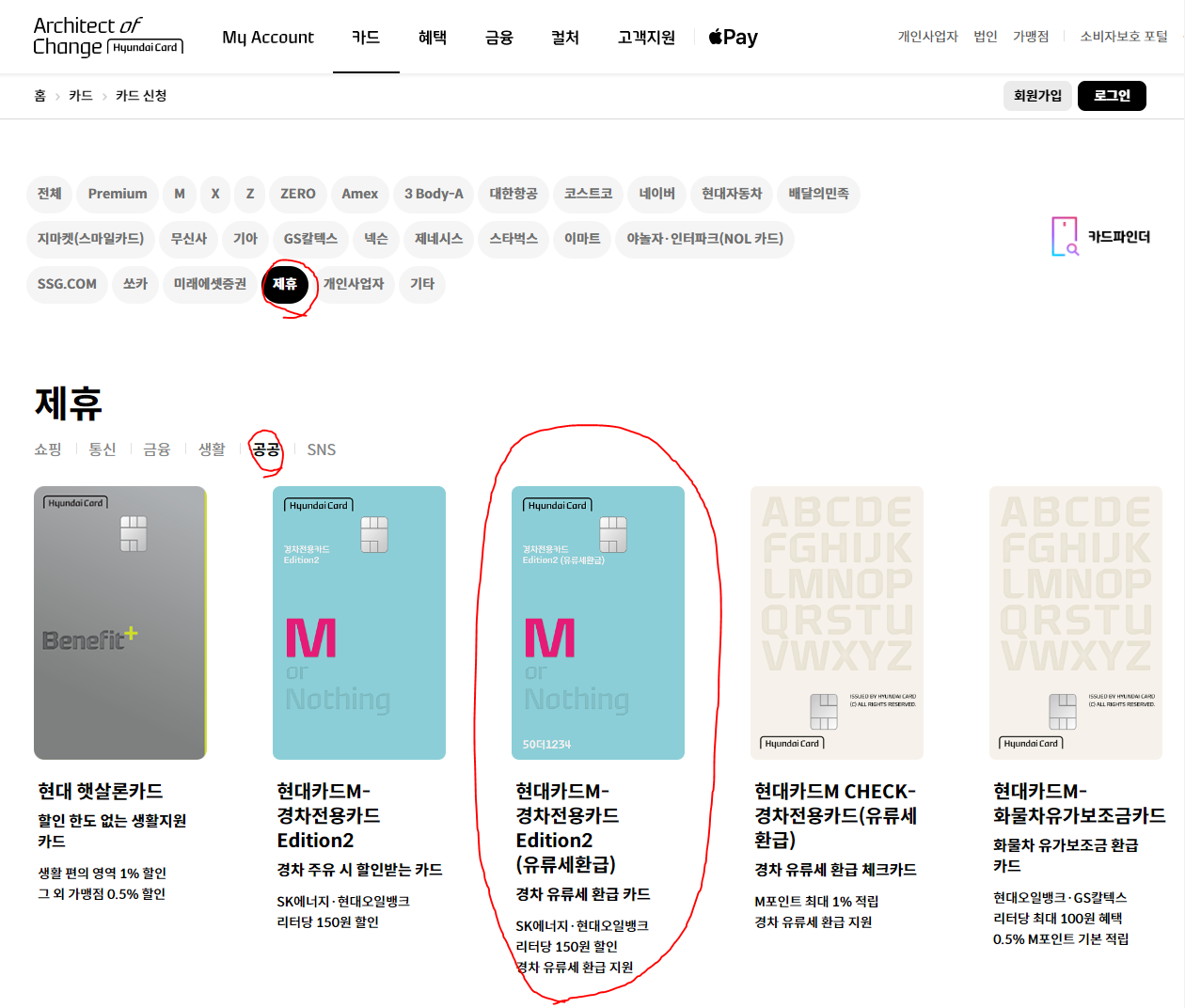Select the 네이버 filter chip

pyautogui.click(x=657, y=194)
